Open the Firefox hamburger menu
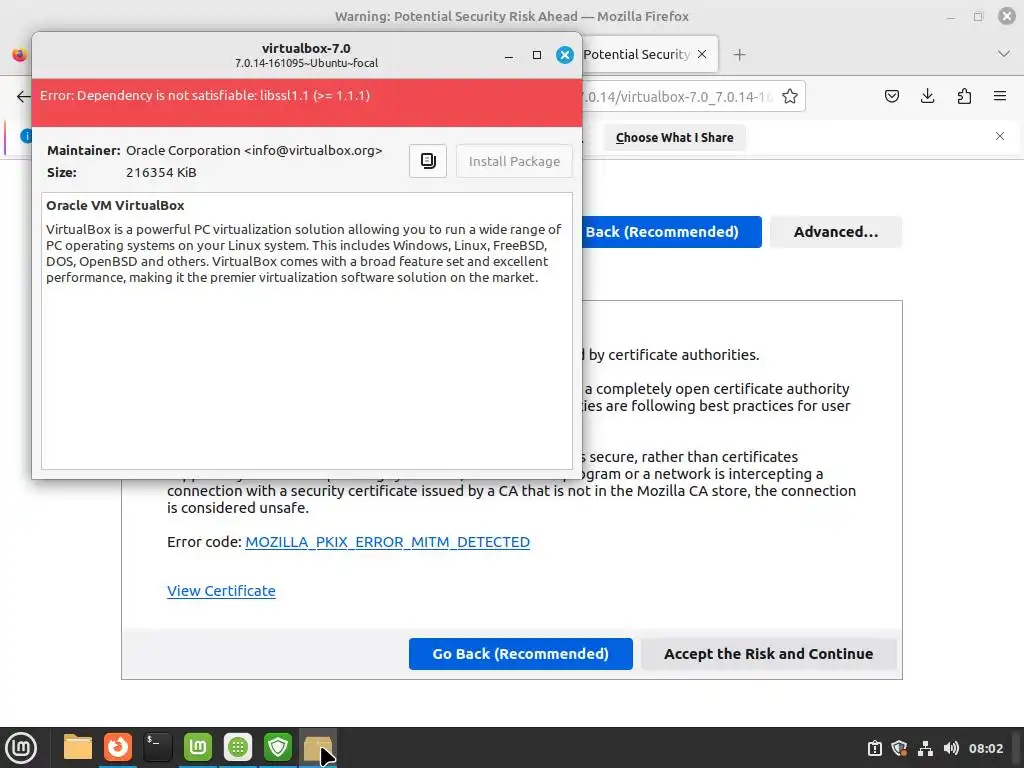The image size is (1024, 768). (x=1000, y=97)
